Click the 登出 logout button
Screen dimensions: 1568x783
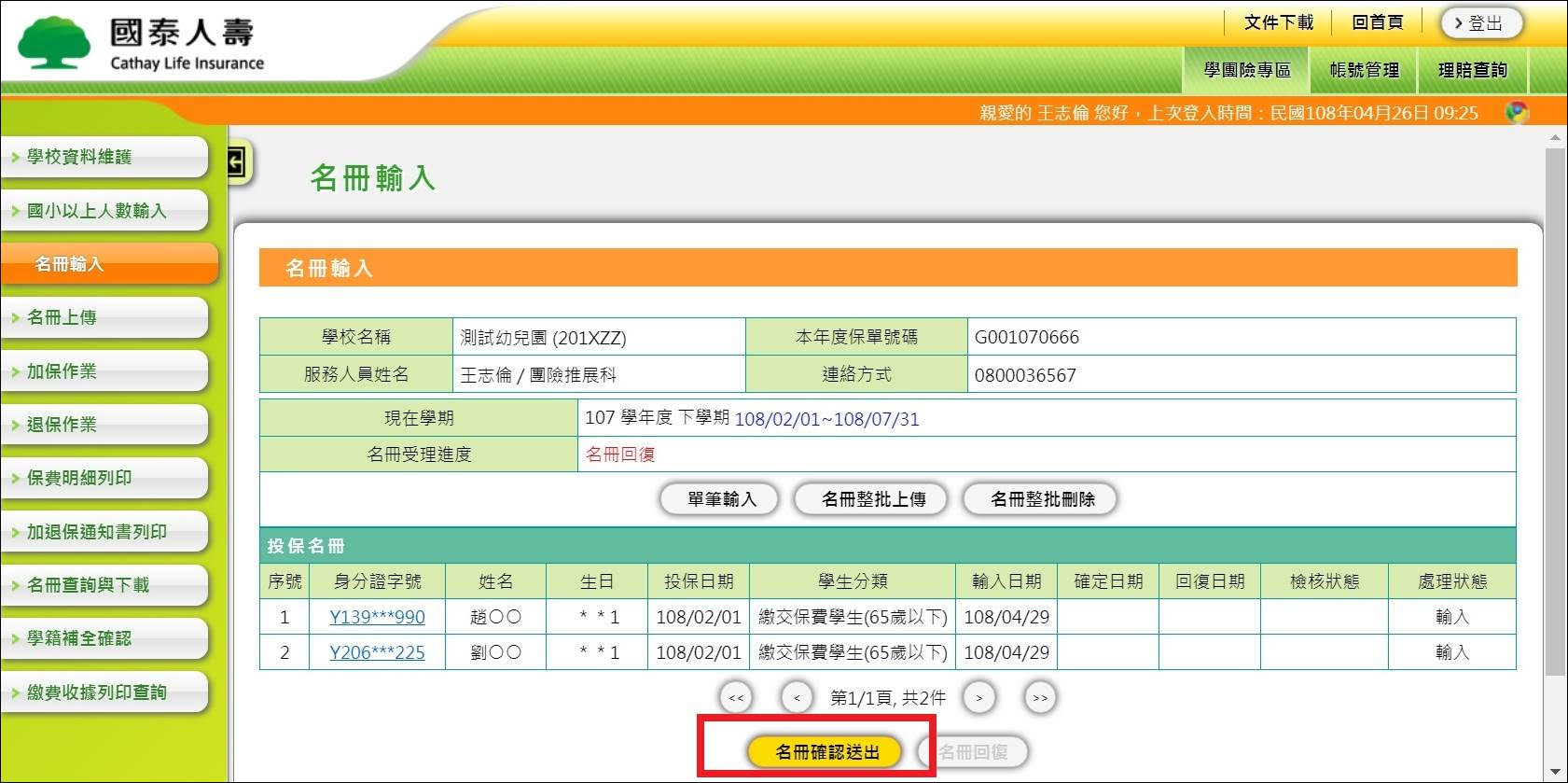click(x=1481, y=23)
